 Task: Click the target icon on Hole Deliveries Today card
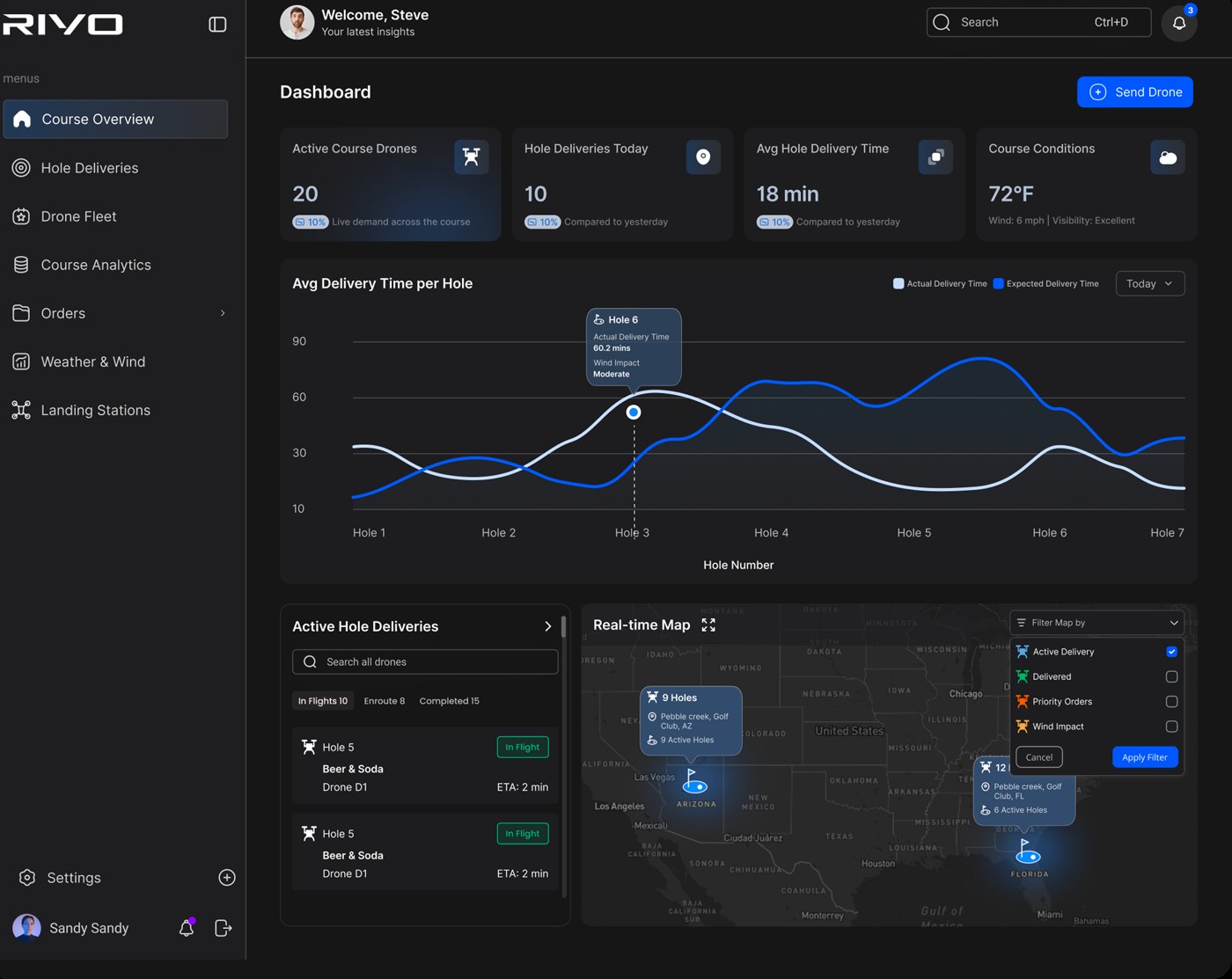point(703,157)
